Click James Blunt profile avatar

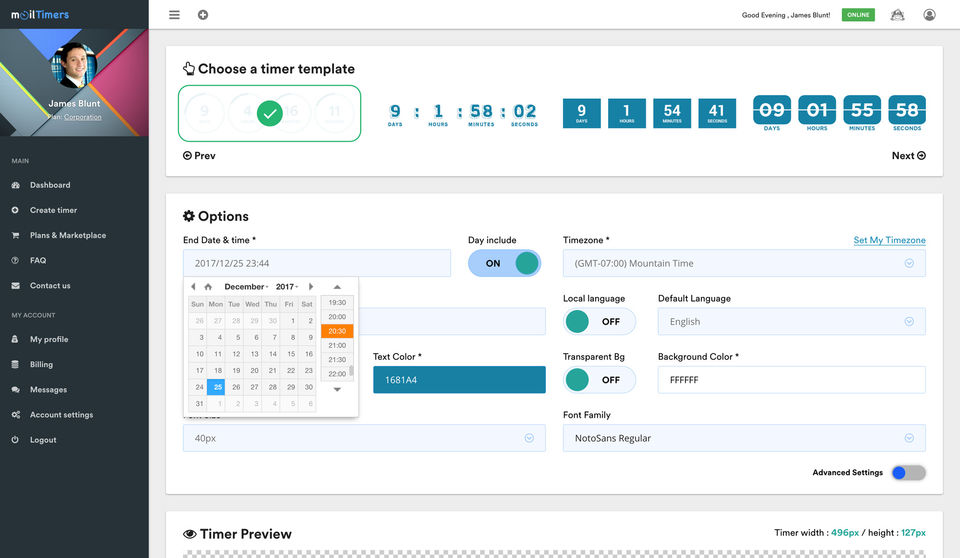click(x=74, y=65)
